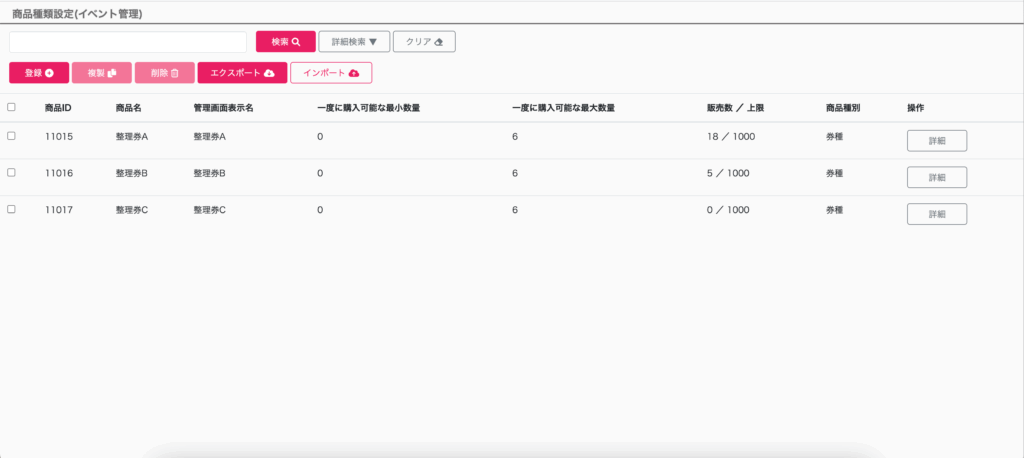
Task: Check the checkbox for product 11016
Action: [x=11, y=173]
